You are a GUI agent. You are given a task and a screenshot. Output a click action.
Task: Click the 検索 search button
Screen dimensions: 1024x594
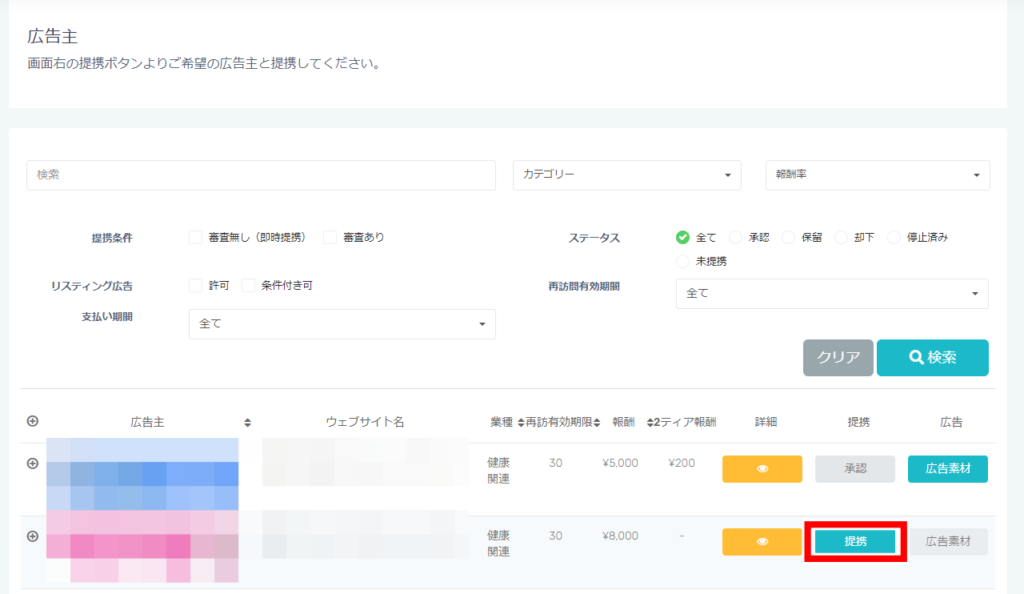(x=932, y=357)
